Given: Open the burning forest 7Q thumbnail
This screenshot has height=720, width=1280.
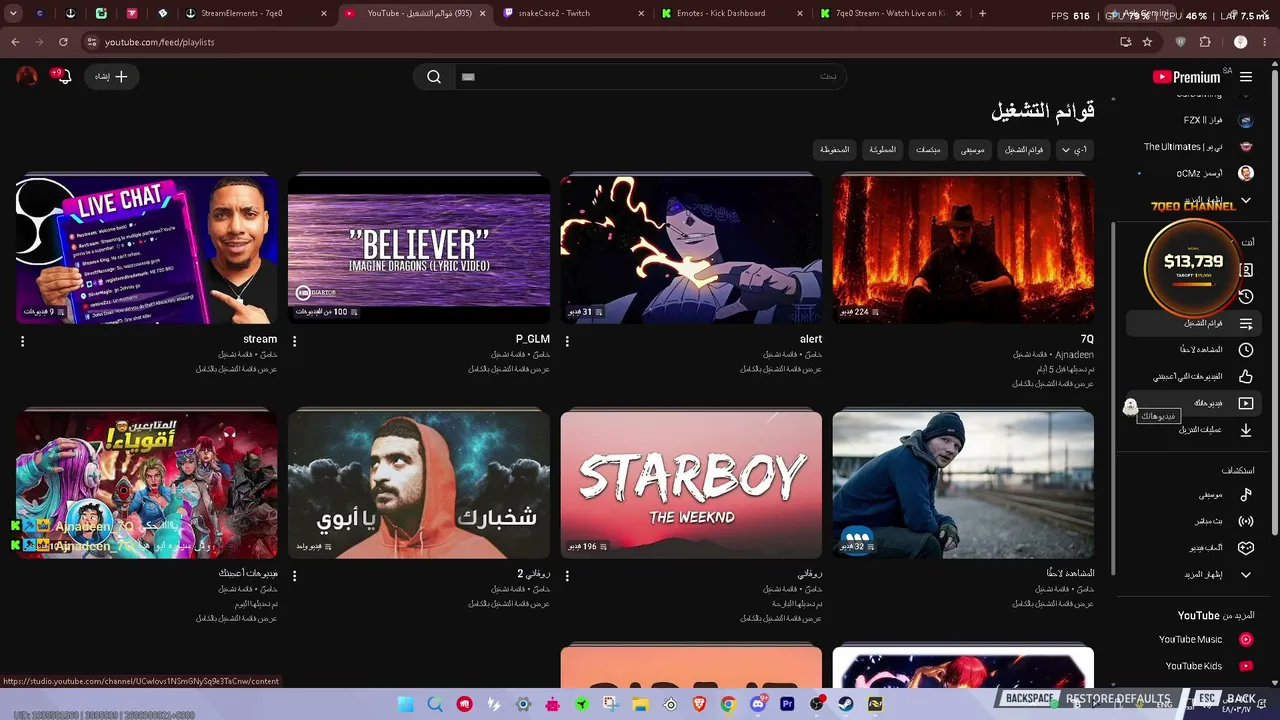Looking at the screenshot, I should [963, 249].
